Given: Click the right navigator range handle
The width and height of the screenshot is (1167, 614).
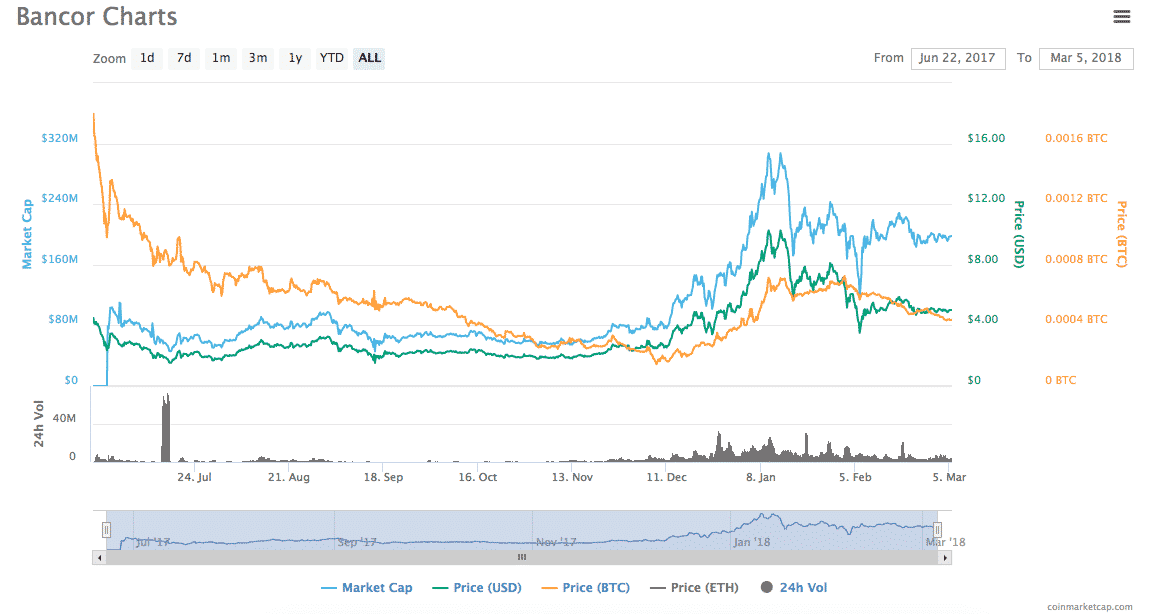Looking at the screenshot, I should click(937, 530).
